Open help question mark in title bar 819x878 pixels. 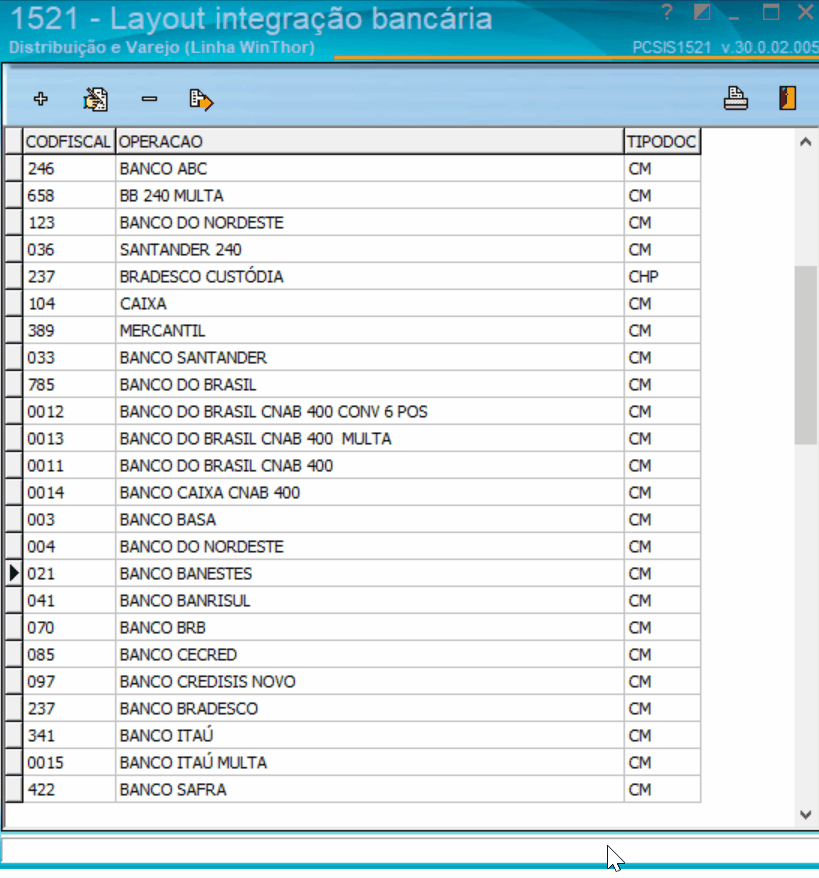(666, 12)
